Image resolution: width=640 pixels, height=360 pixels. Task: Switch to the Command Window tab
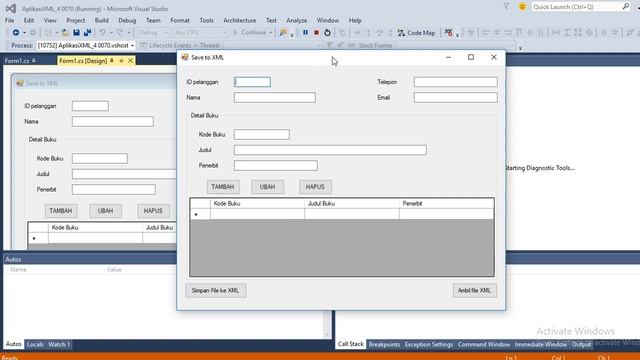tap(484, 344)
